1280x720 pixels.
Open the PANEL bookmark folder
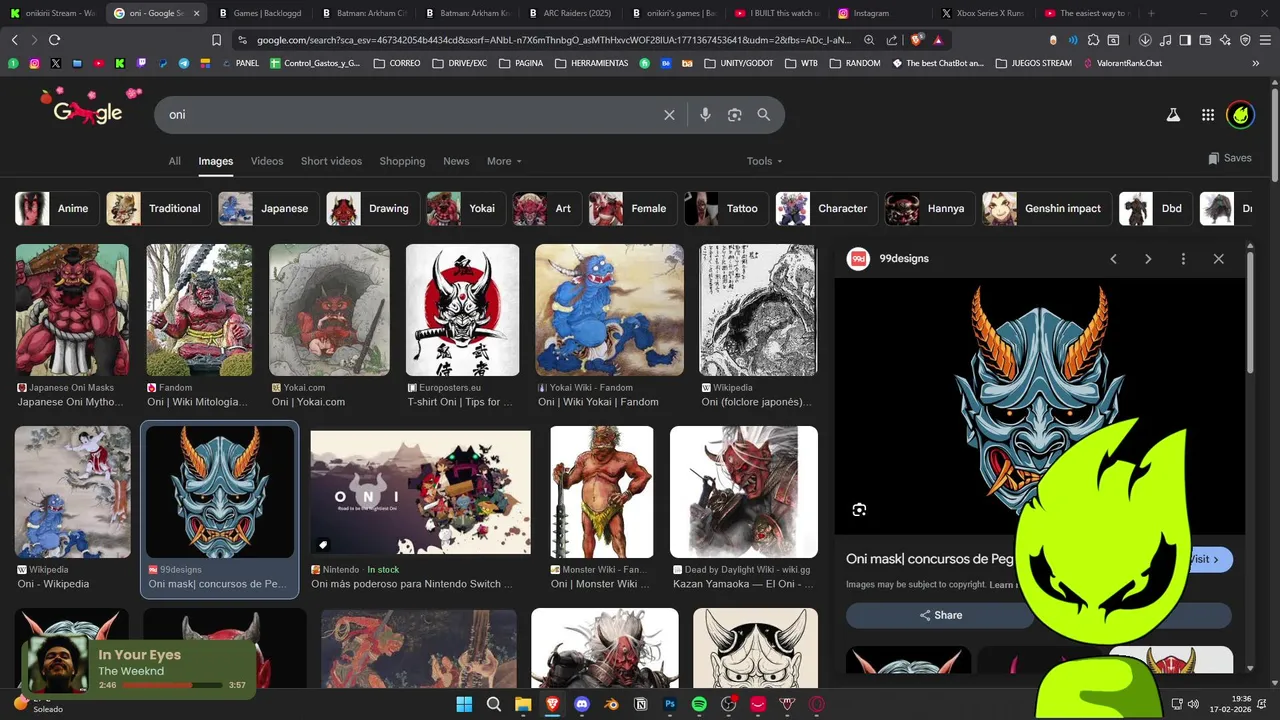[x=240, y=63]
